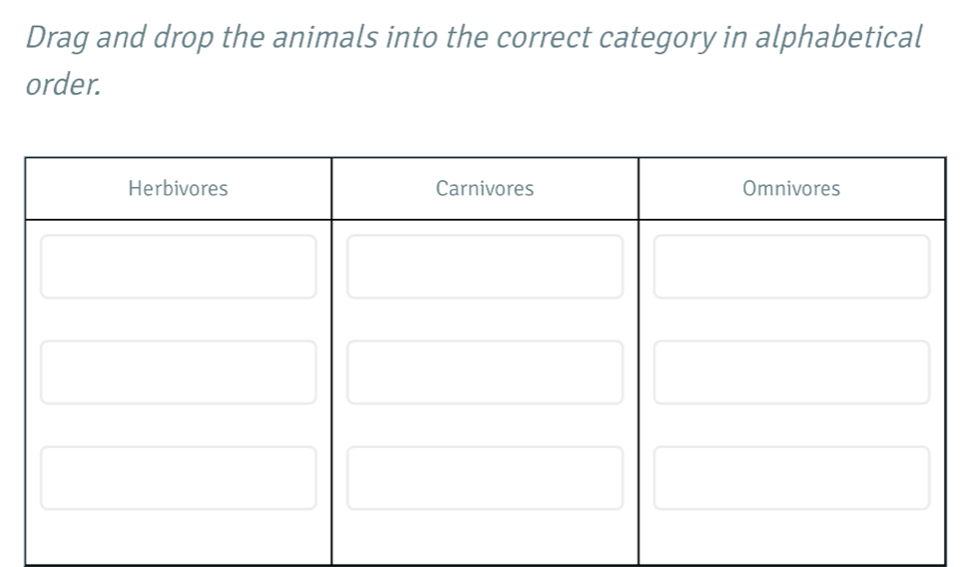Image resolution: width=965 pixels, height=567 pixels.
Task: Click the top Omnivores drop slot
Action: click(791, 266)
